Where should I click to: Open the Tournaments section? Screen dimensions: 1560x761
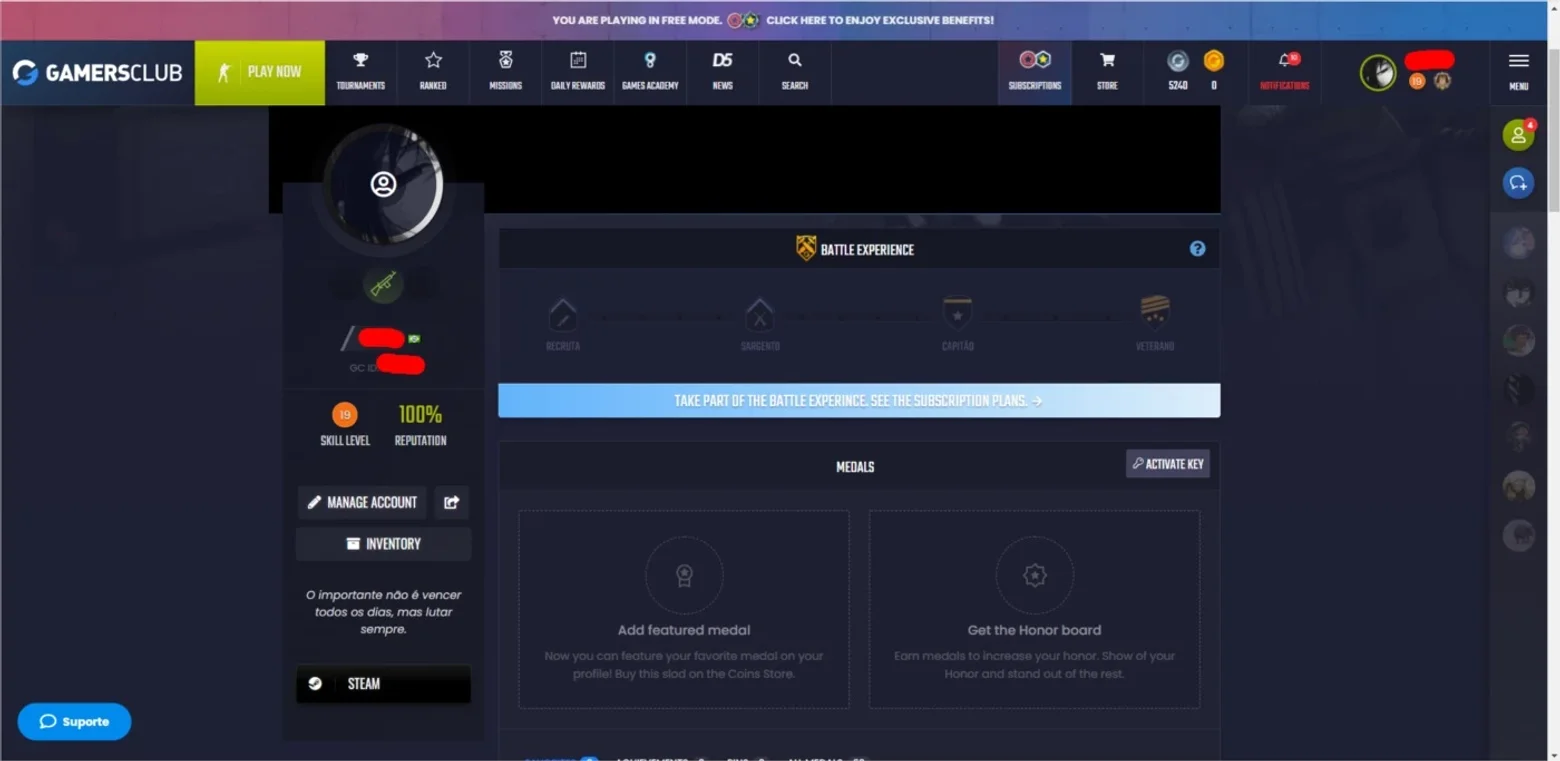point(361,73)
